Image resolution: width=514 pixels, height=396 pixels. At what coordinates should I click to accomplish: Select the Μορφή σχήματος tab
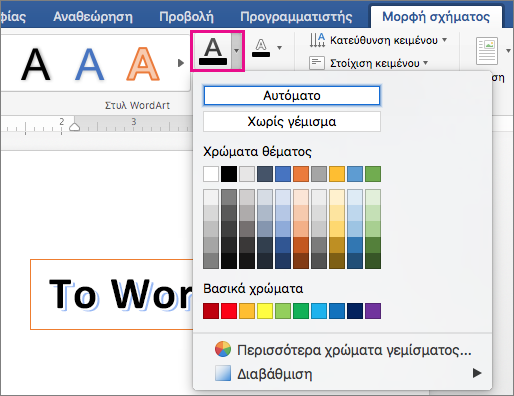pyautogui.click(x=436, y=16)
